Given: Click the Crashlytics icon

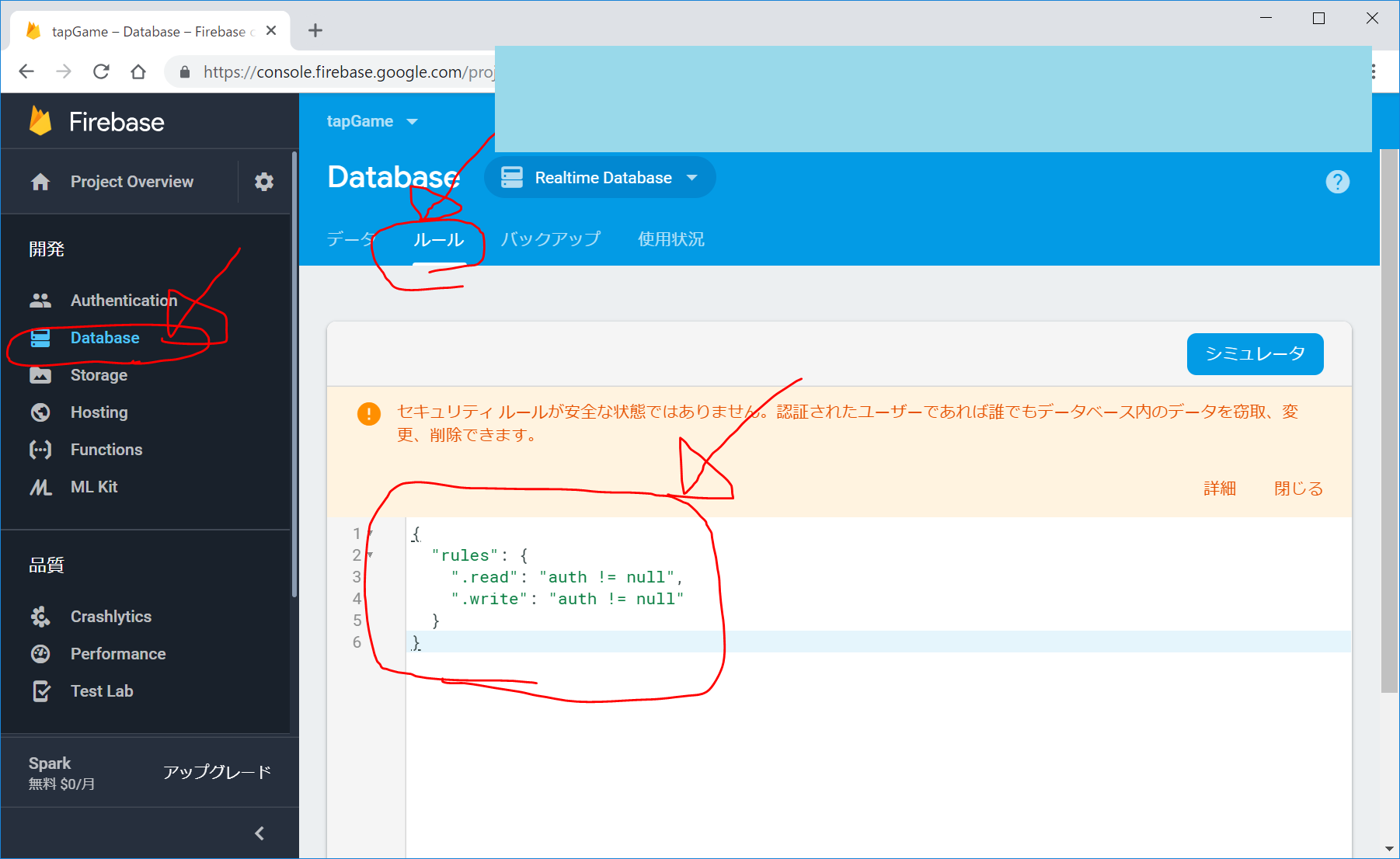Looking at the screenshot, I should [40, 617].
